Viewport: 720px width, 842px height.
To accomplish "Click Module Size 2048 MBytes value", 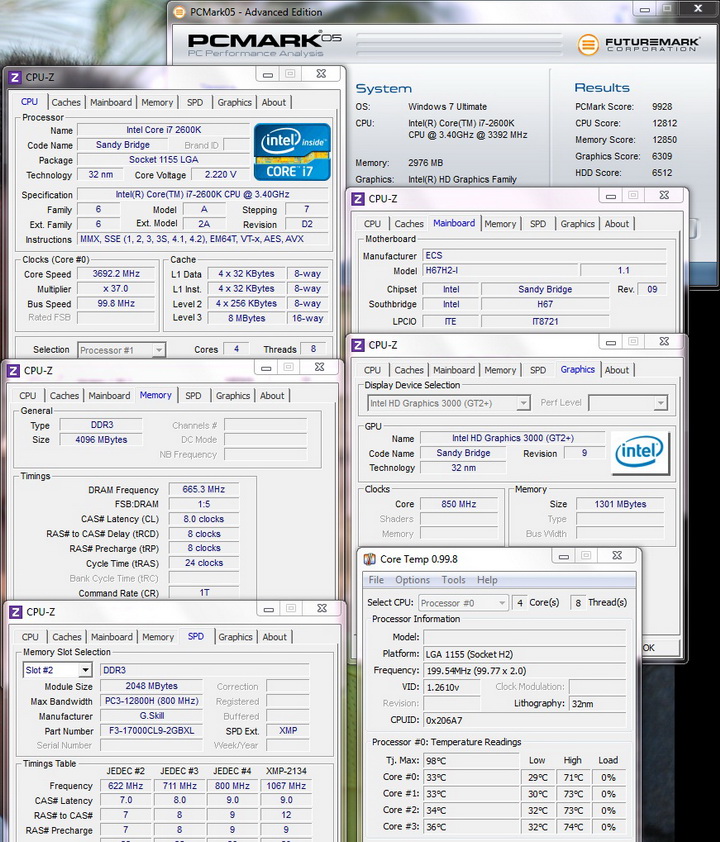I will tap(151, 686).
